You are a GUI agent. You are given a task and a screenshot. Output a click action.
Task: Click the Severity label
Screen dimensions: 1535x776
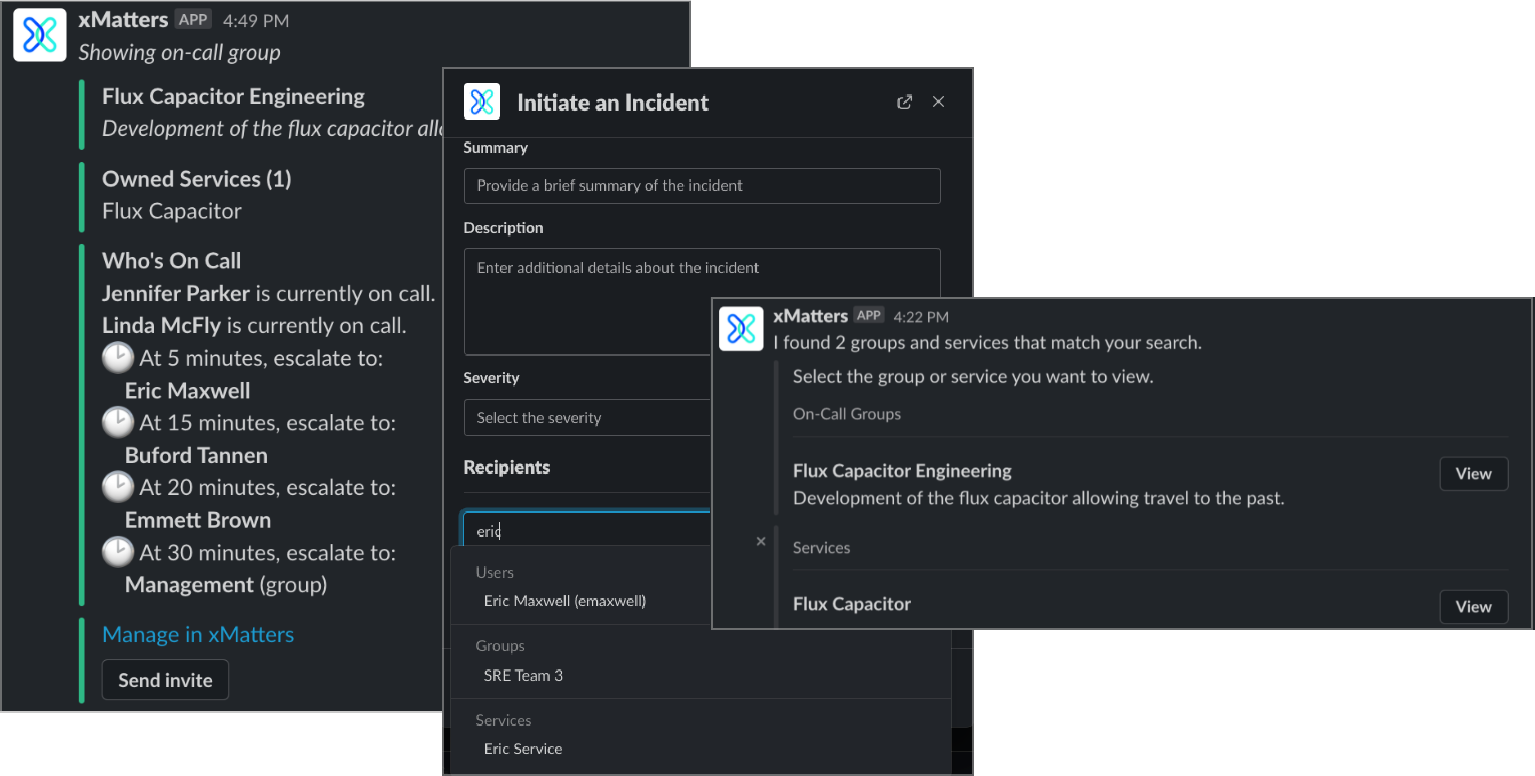[491, 378]
